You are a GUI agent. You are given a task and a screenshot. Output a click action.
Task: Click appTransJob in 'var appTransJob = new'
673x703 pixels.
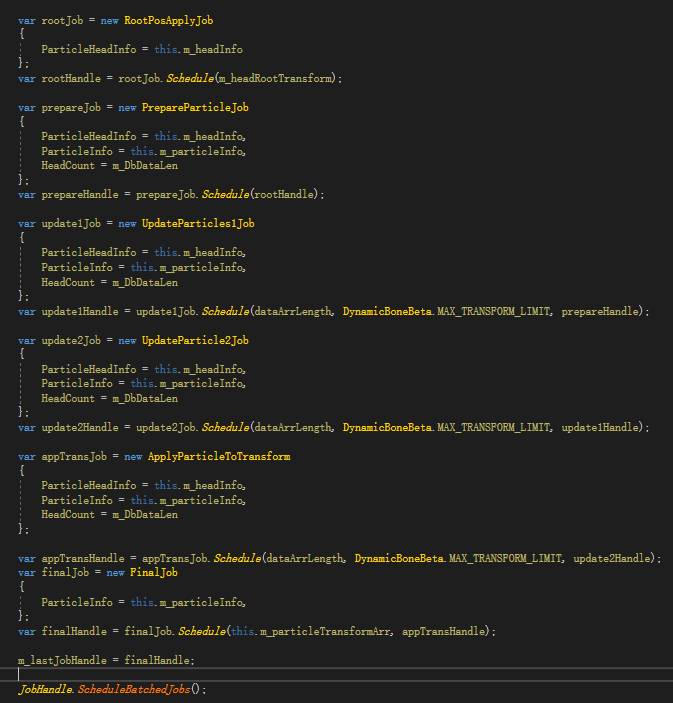(x=74, y=456)
